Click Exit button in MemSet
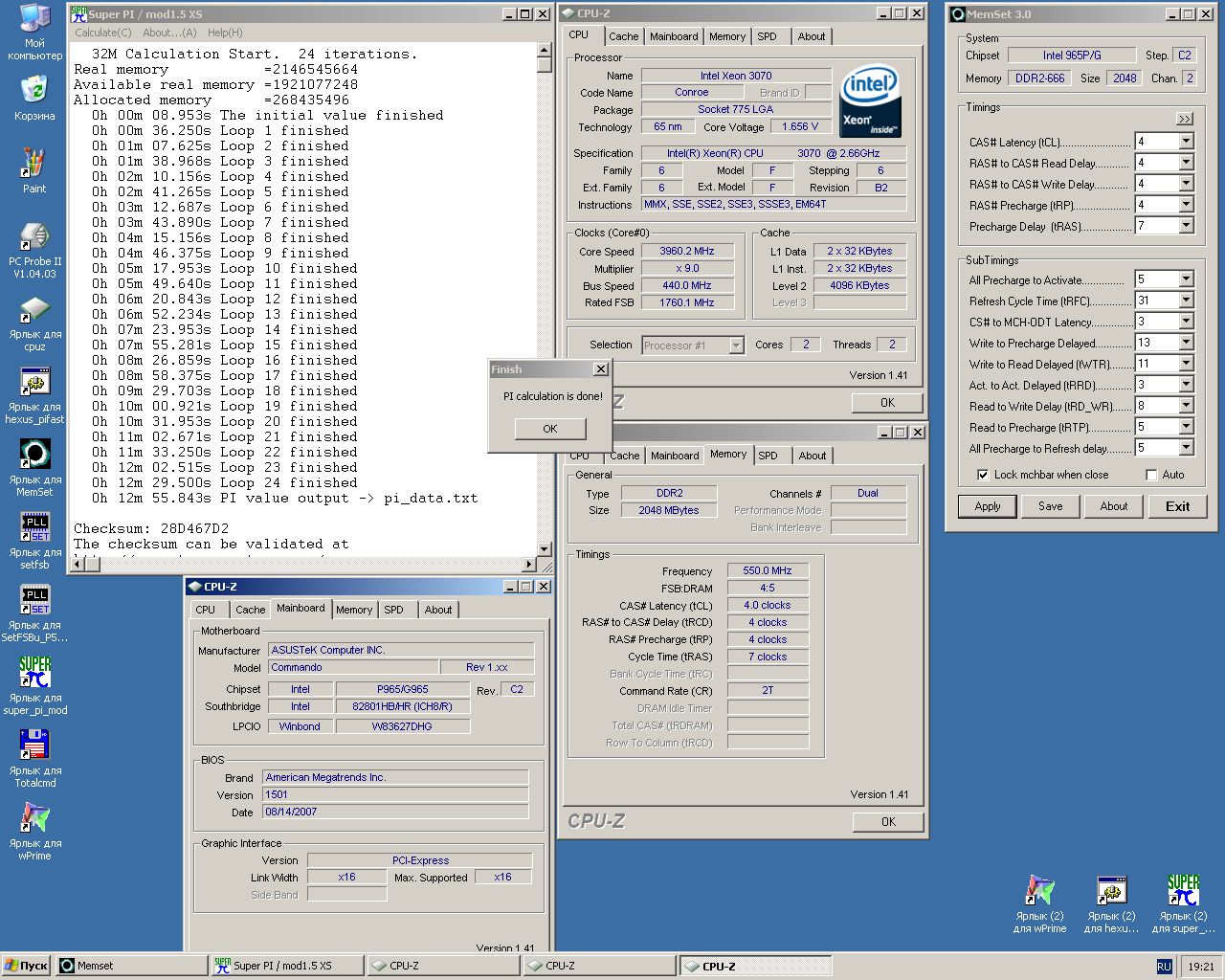This screenshot has width=1225, height=980. coord(1178,506)
